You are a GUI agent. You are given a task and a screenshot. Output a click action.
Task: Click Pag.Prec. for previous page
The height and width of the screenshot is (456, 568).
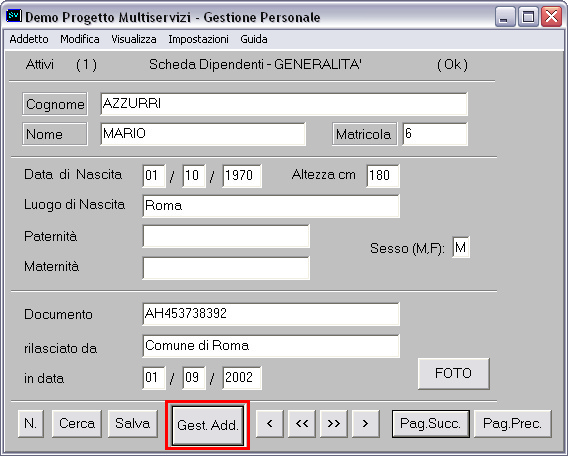pyautogui.click(x=513, y=423)
